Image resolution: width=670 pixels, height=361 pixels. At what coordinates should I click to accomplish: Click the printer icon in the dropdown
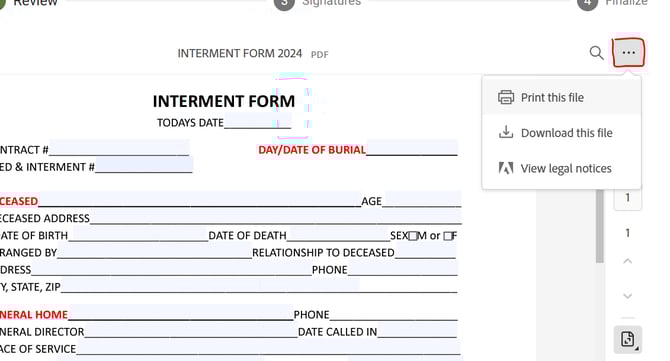(x=506, y=97)
